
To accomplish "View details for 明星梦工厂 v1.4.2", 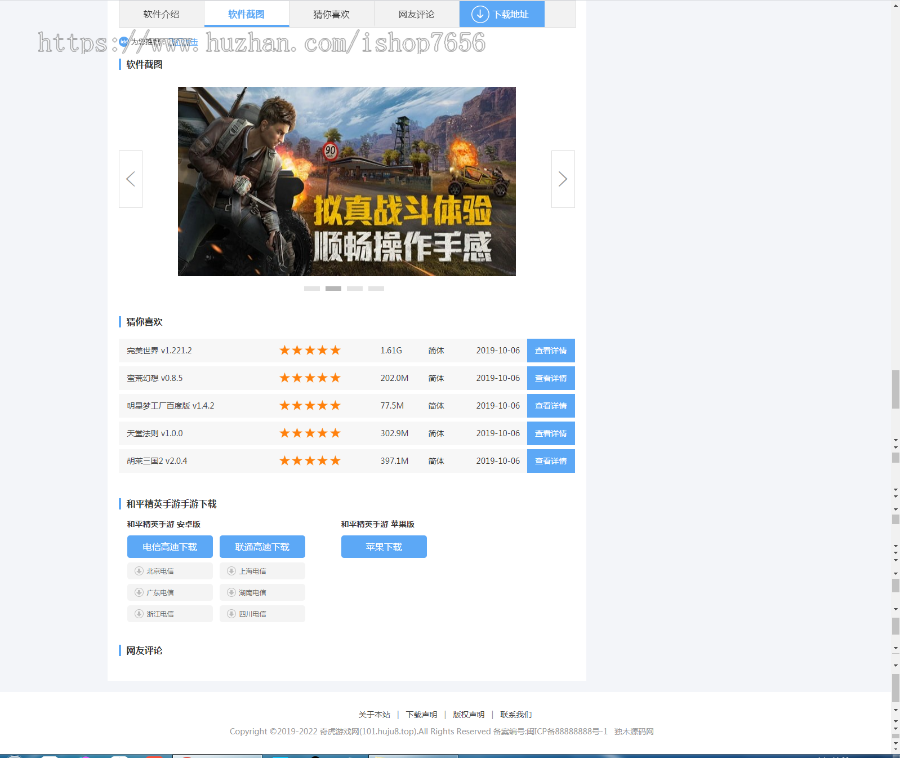I will point(551,406).
